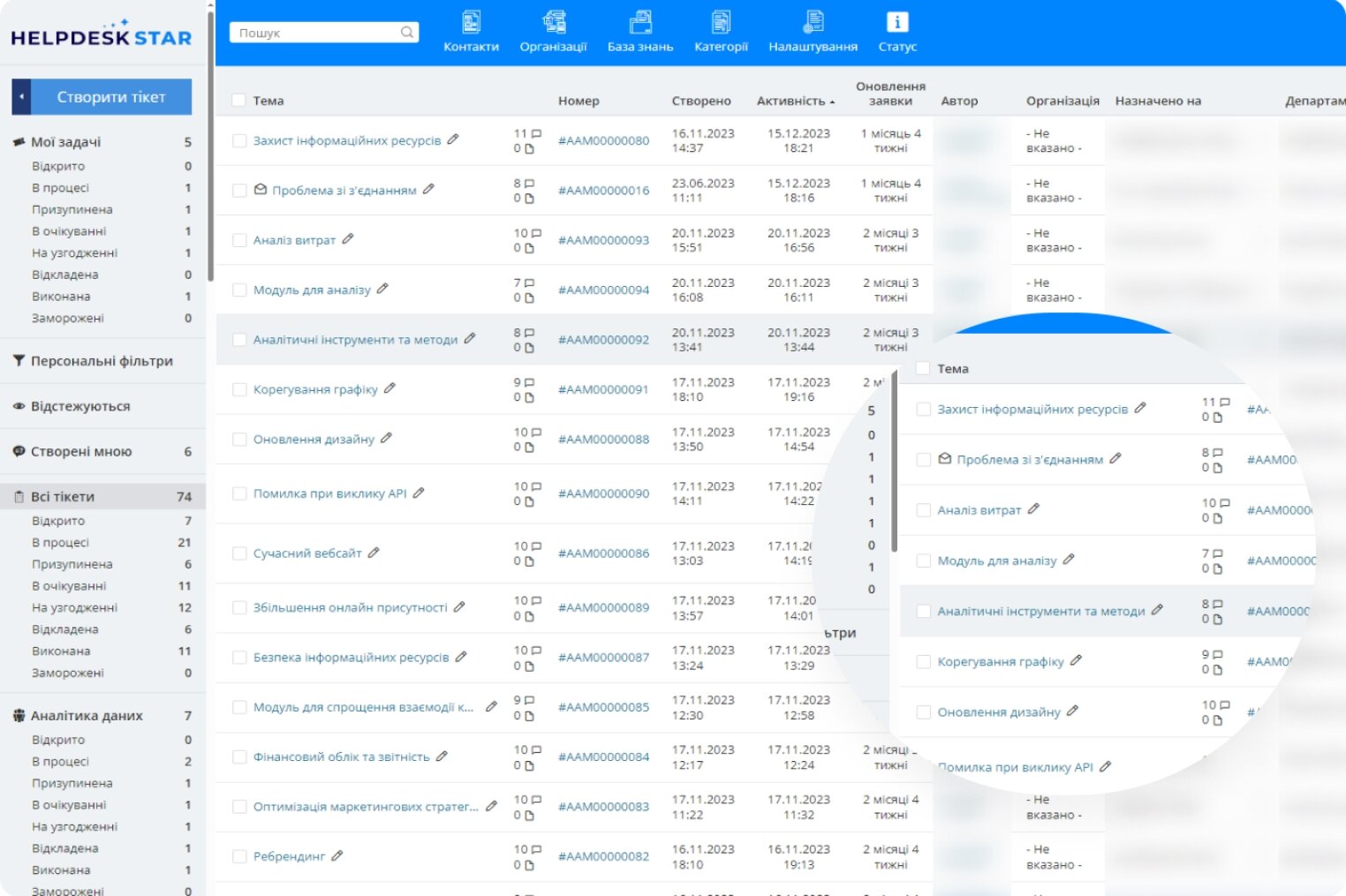Click the Категорії toolbar icon
Image resolution: width=1346 pixels, height=896 pixels.
click(721, 23)
